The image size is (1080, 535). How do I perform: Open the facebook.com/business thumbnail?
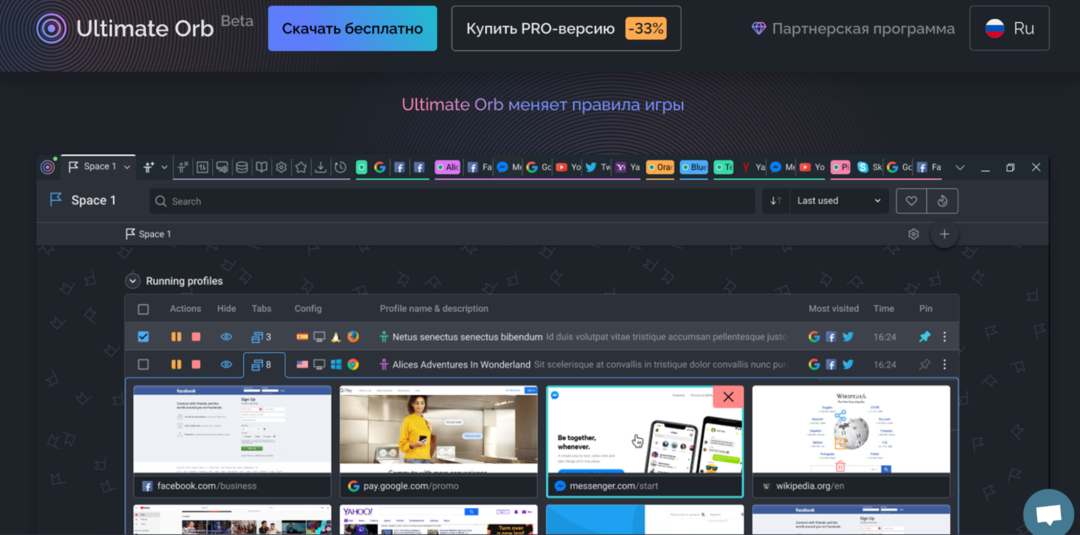point(232,441)
